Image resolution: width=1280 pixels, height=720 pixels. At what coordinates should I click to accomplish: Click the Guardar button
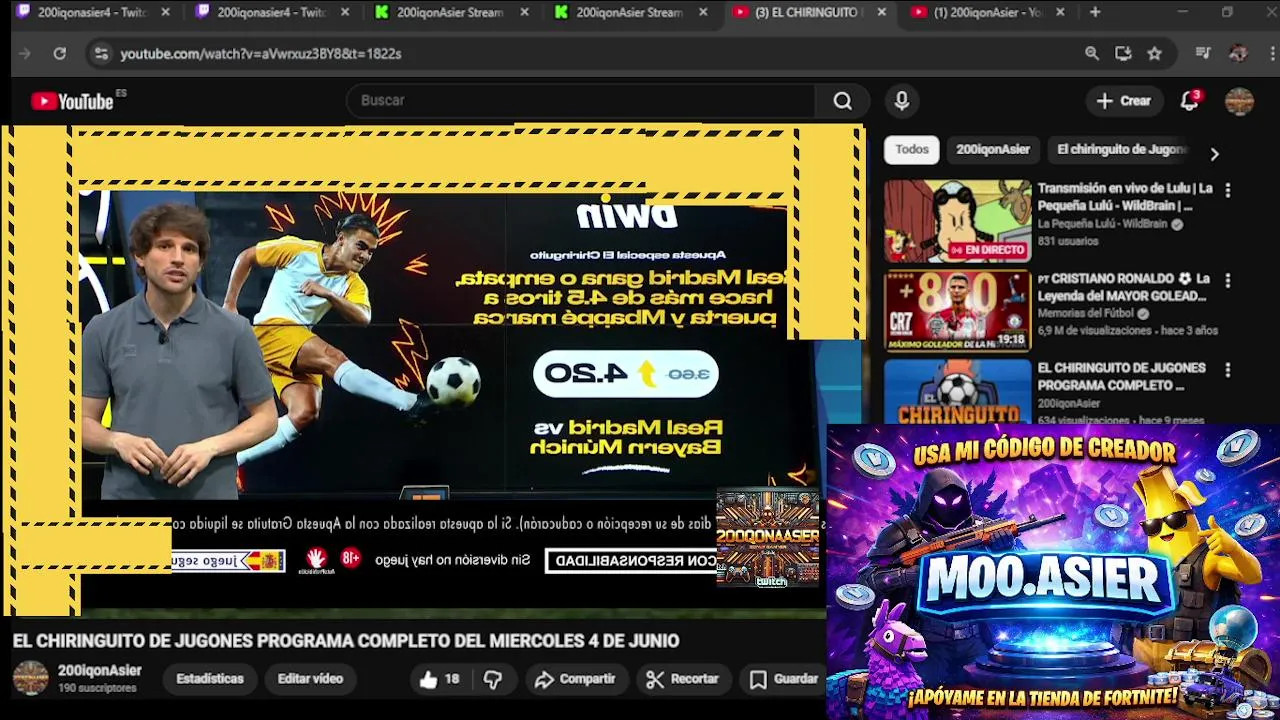coord(784,679)
